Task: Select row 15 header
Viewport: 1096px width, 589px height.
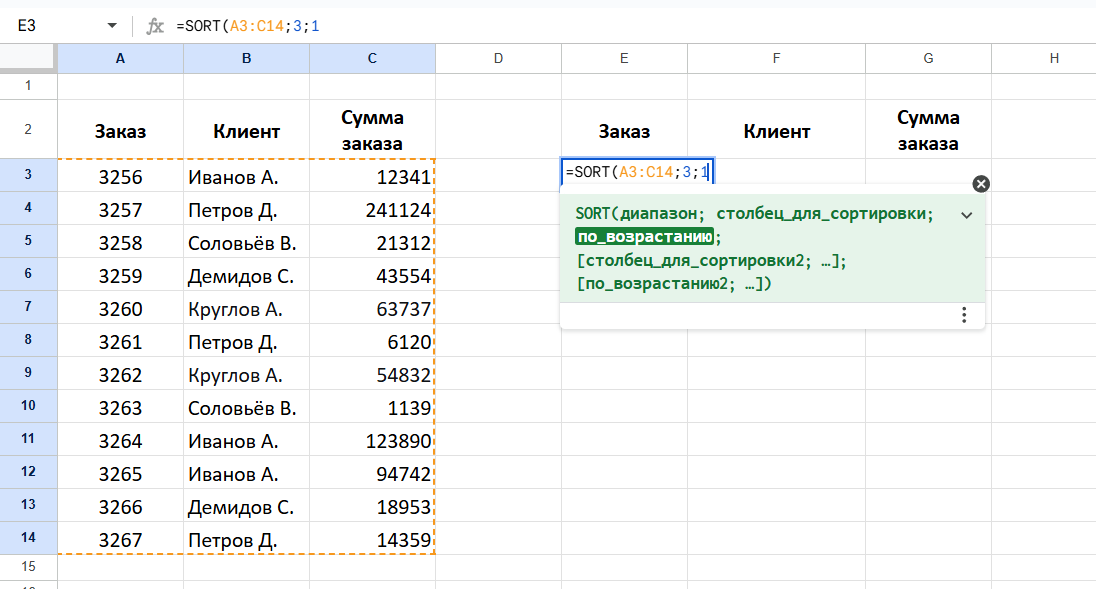Action: (28, 567)
